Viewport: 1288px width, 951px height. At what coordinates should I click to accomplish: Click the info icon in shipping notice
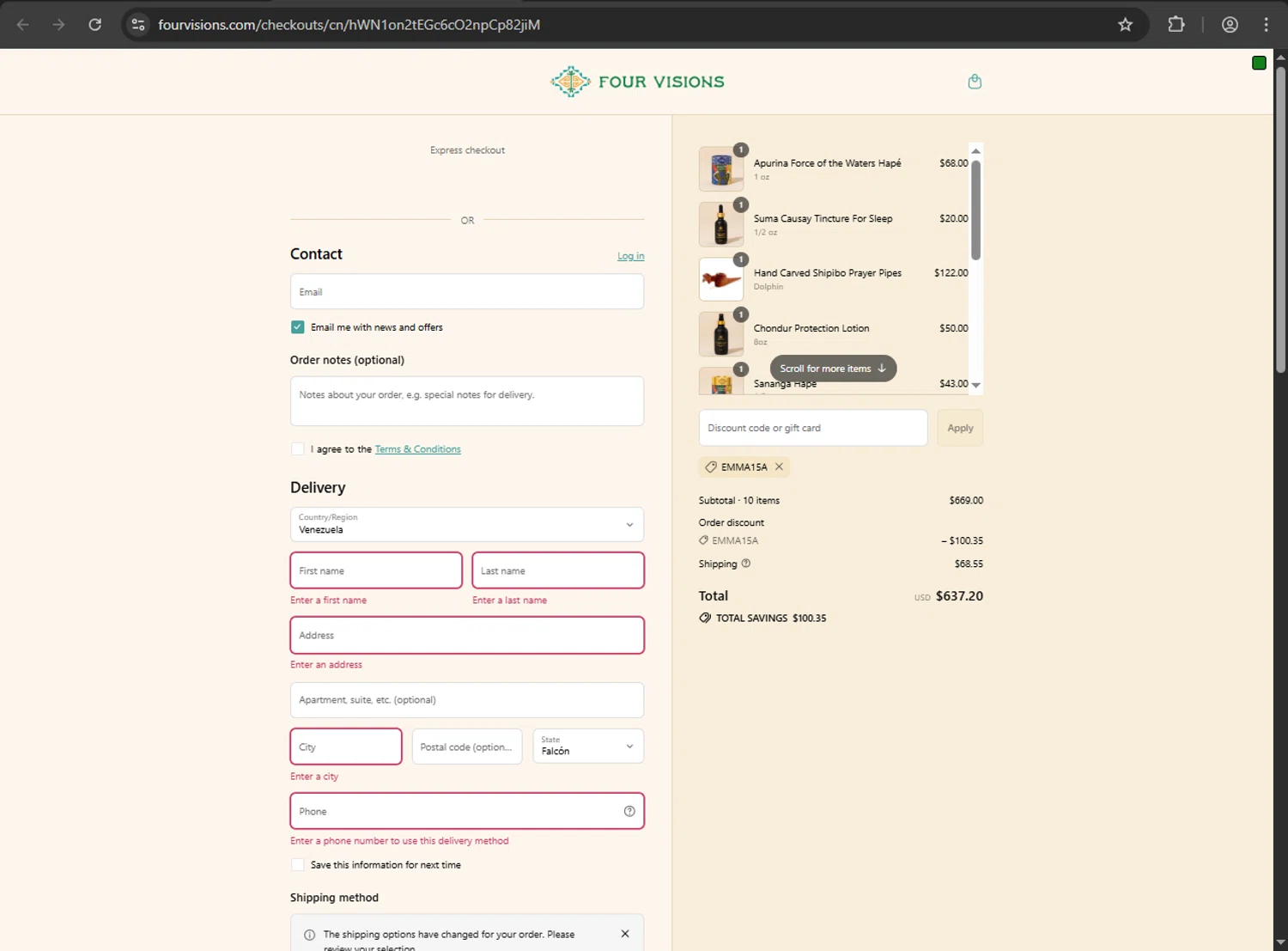(309, 935)
